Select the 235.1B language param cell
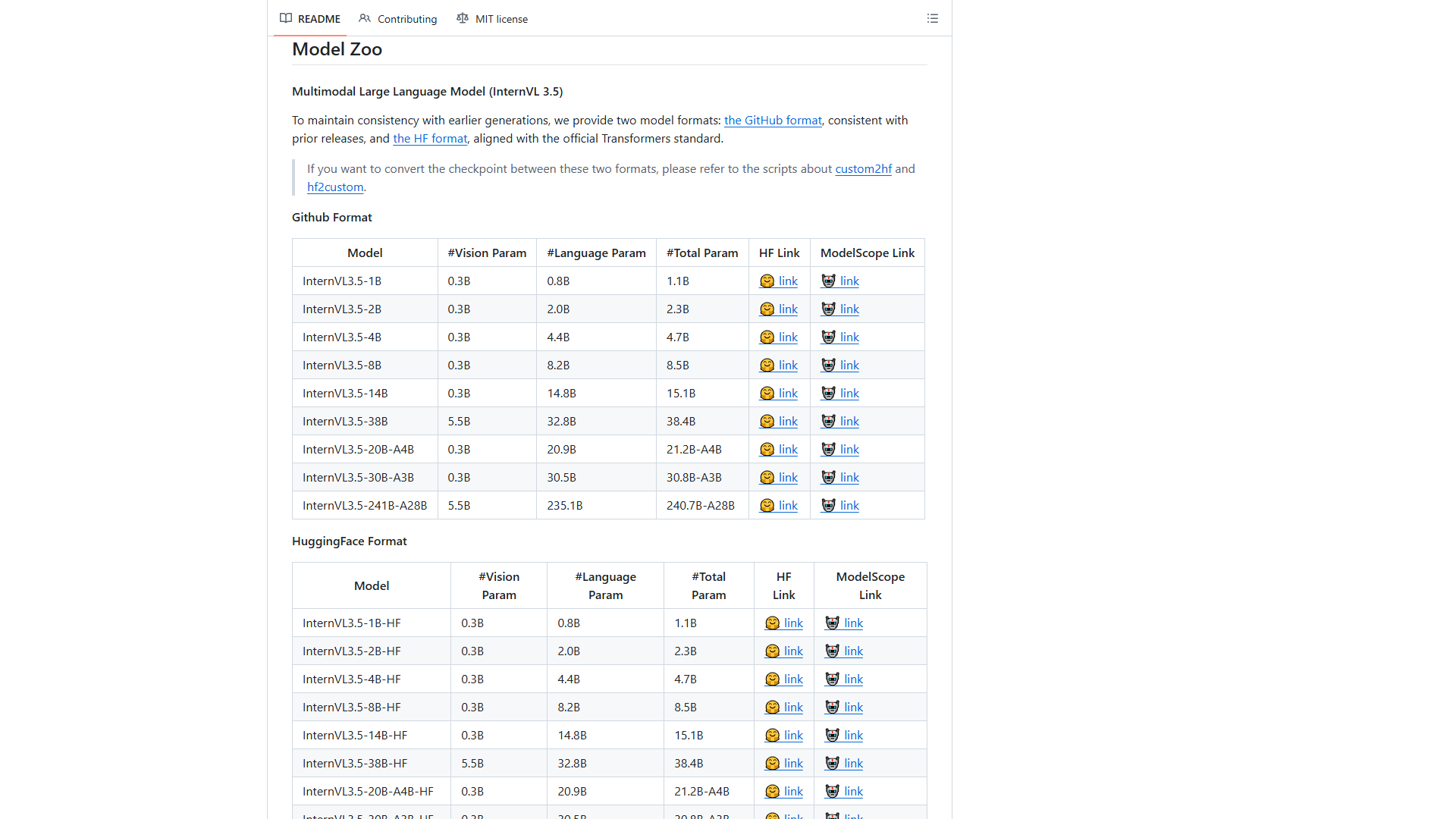The image size is (1456, 819). click(596, 505)
